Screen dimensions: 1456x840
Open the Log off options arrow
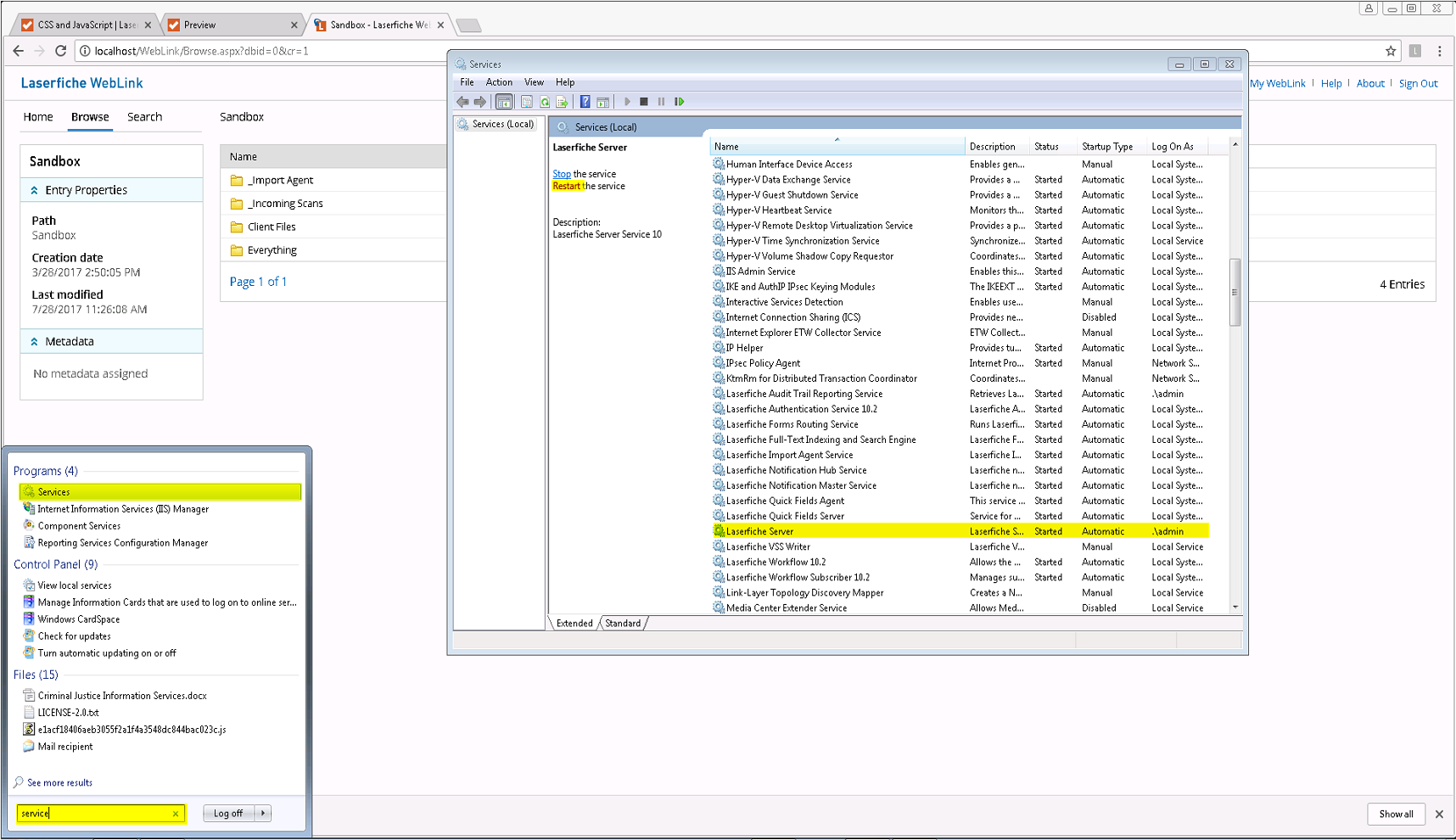pyautogui.click(x=263, y=813)
